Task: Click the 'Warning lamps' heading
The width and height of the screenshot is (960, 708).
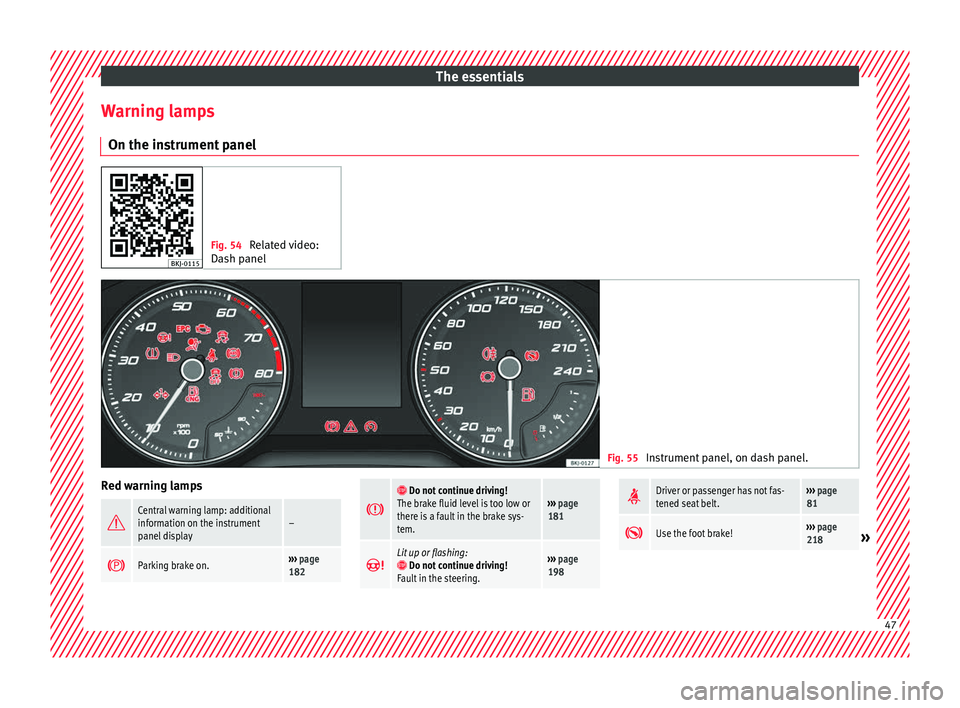Action: (x=158, y=111)
